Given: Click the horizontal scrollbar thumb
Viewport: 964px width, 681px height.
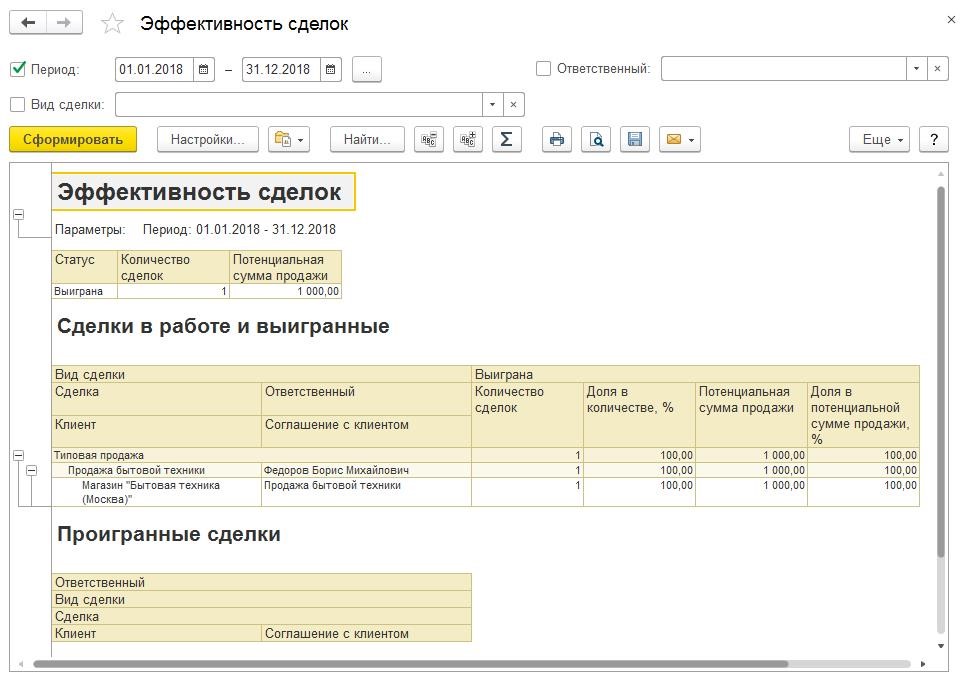Looking at the screenshot, I should [x=411, y=664].
